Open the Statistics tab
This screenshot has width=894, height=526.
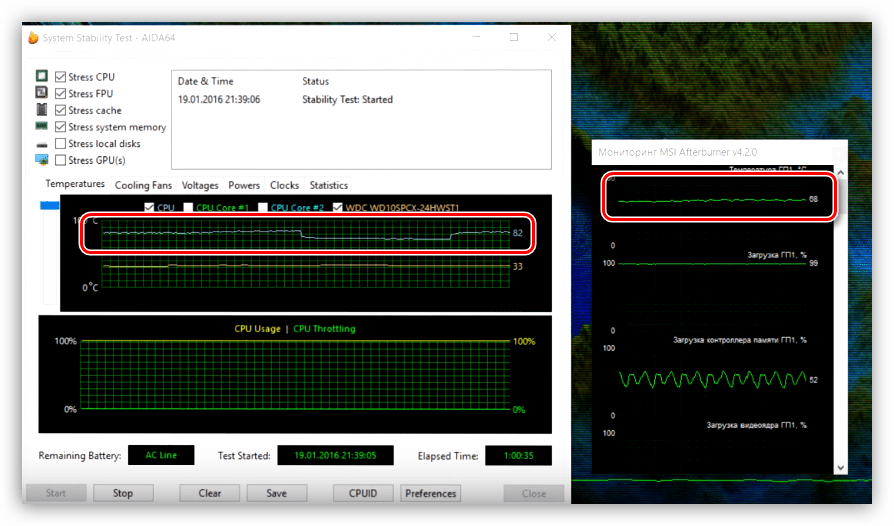pos(328,185)
